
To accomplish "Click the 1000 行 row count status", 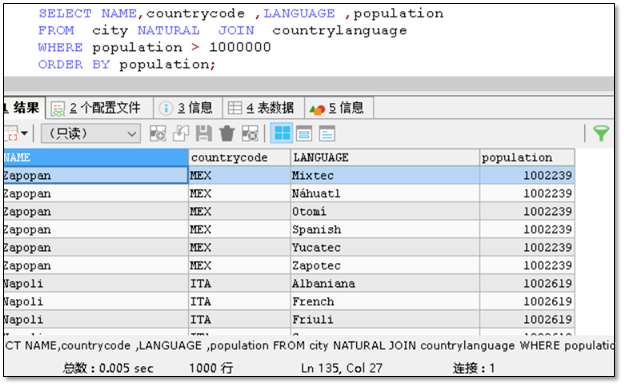I will (211, 368).
